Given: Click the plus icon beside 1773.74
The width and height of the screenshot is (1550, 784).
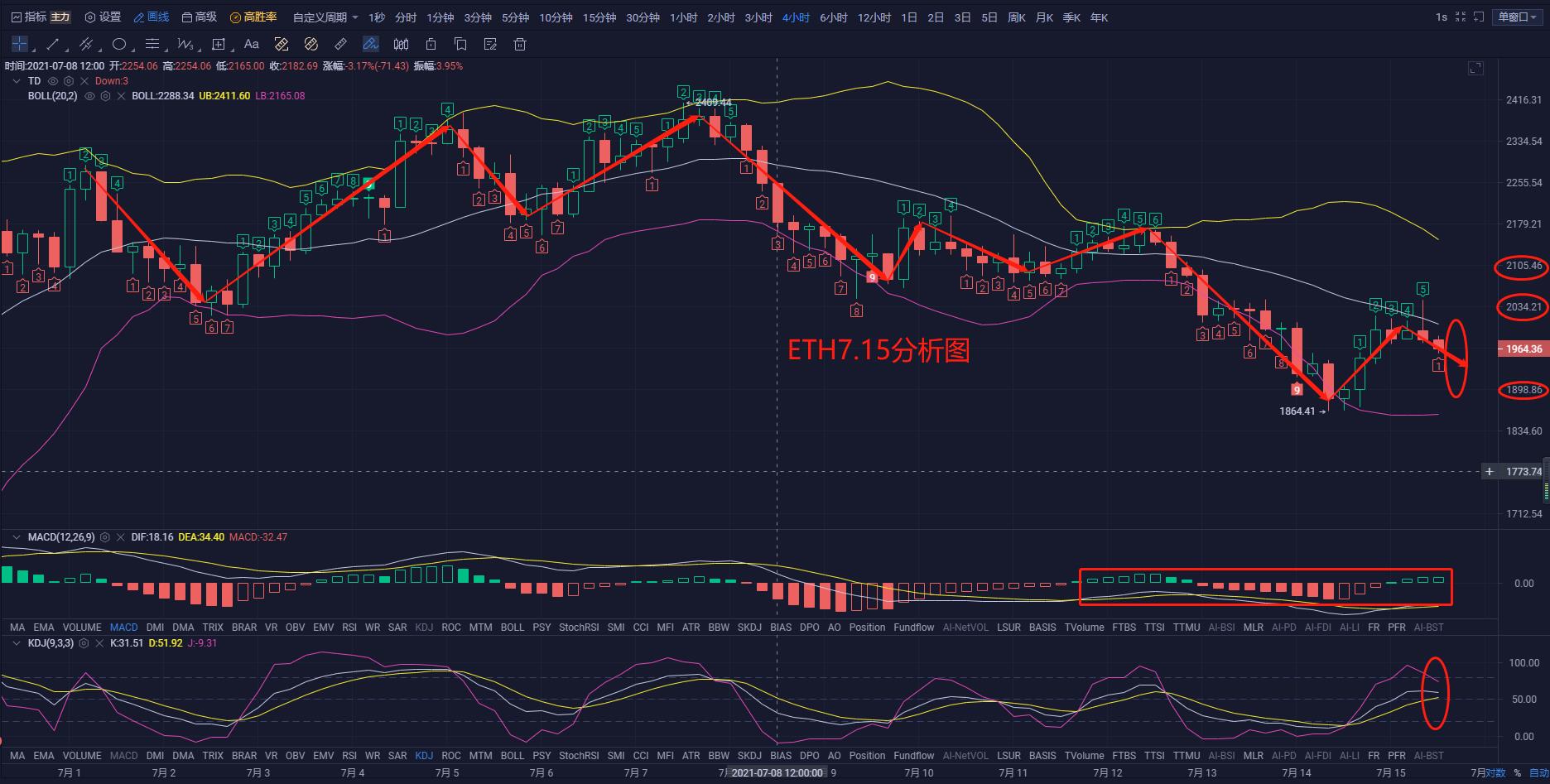Looking at the screenshot, I should (1489, 472).
